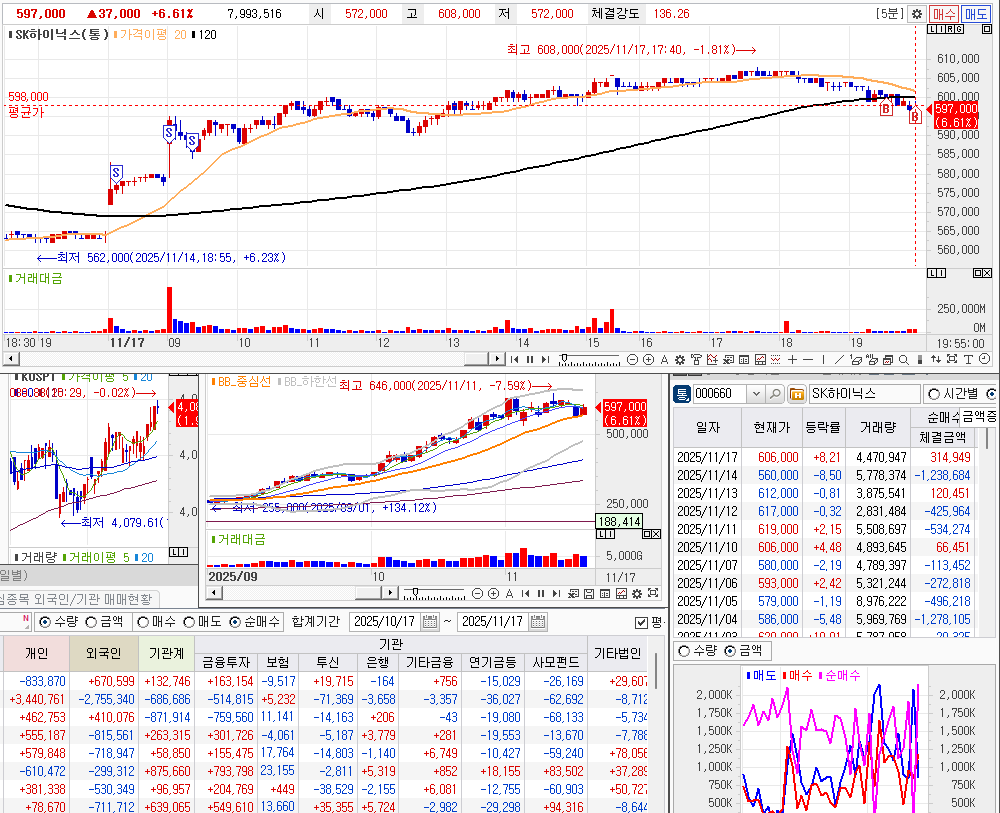Click stock search magnifier beside 000660

[775, 394]
